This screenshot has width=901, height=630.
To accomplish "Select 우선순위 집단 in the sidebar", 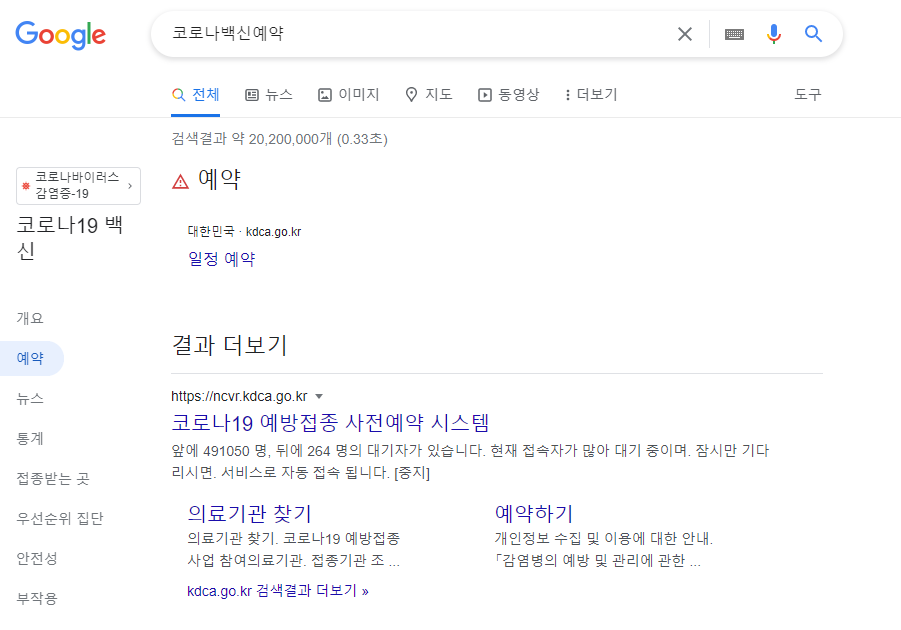I will click(60, 518).
